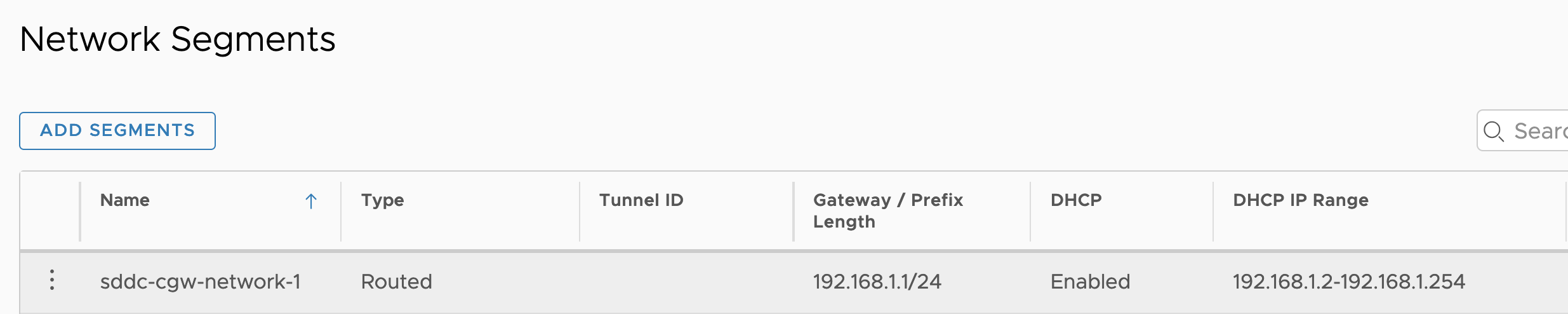Image resolution: width=1568 pixels, height=314 pixels.
Task: Click the 192.168.1.2-192.168.1.254 range cell
Action: (x=1348, y=282)
